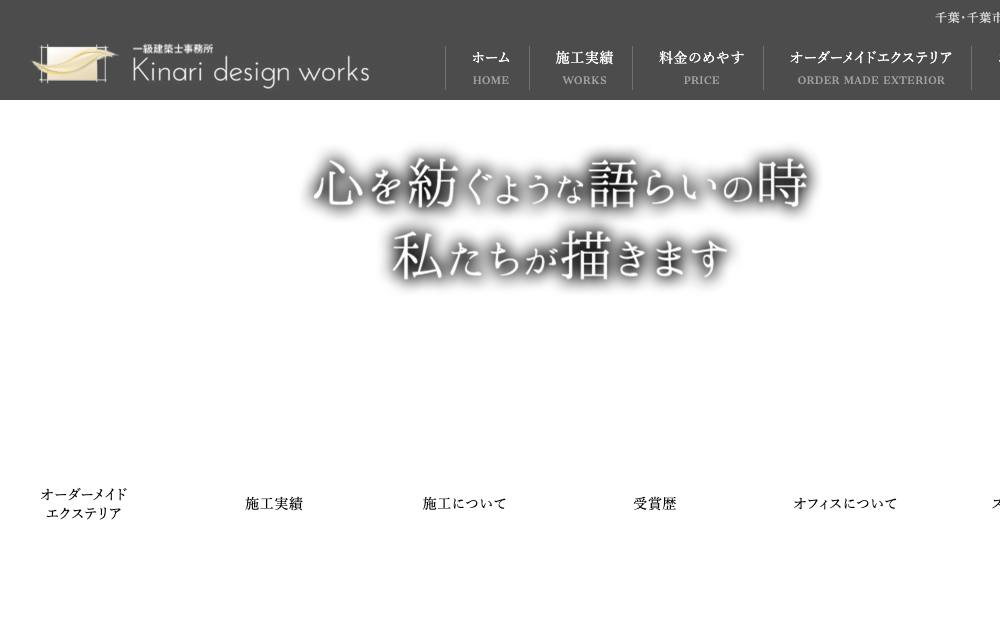Screen dimensions: 1000x620
Task: Open the Kinari design works title link
Action: pyautogui.click(x=251, y=71)
